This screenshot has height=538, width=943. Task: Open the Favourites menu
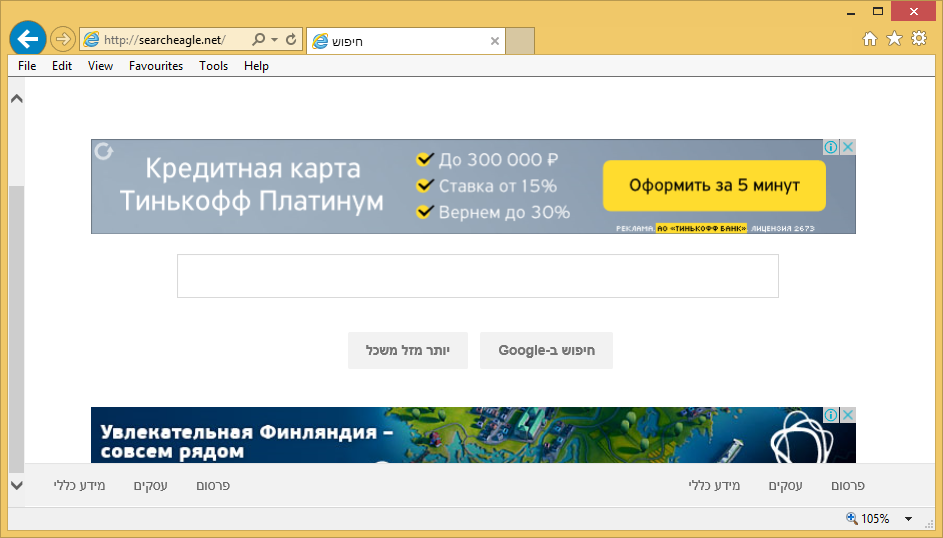coord(155,66)
